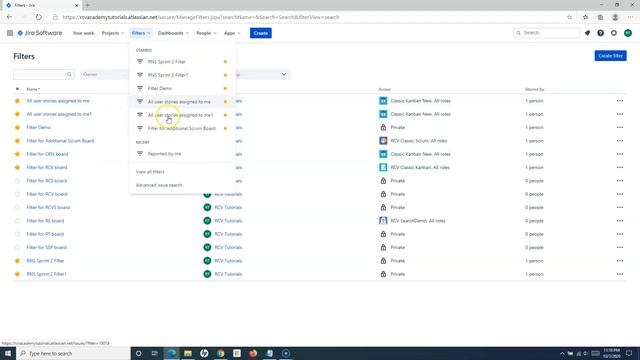
Task: Open the Owner filter dropdown
Action: tap(104, 74)
